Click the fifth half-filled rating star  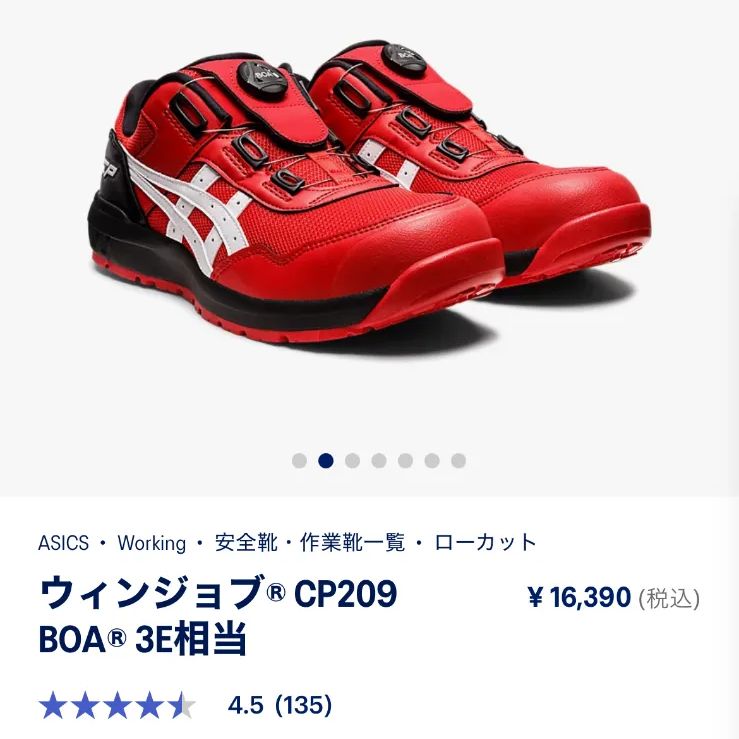click(x=181, y=706)
